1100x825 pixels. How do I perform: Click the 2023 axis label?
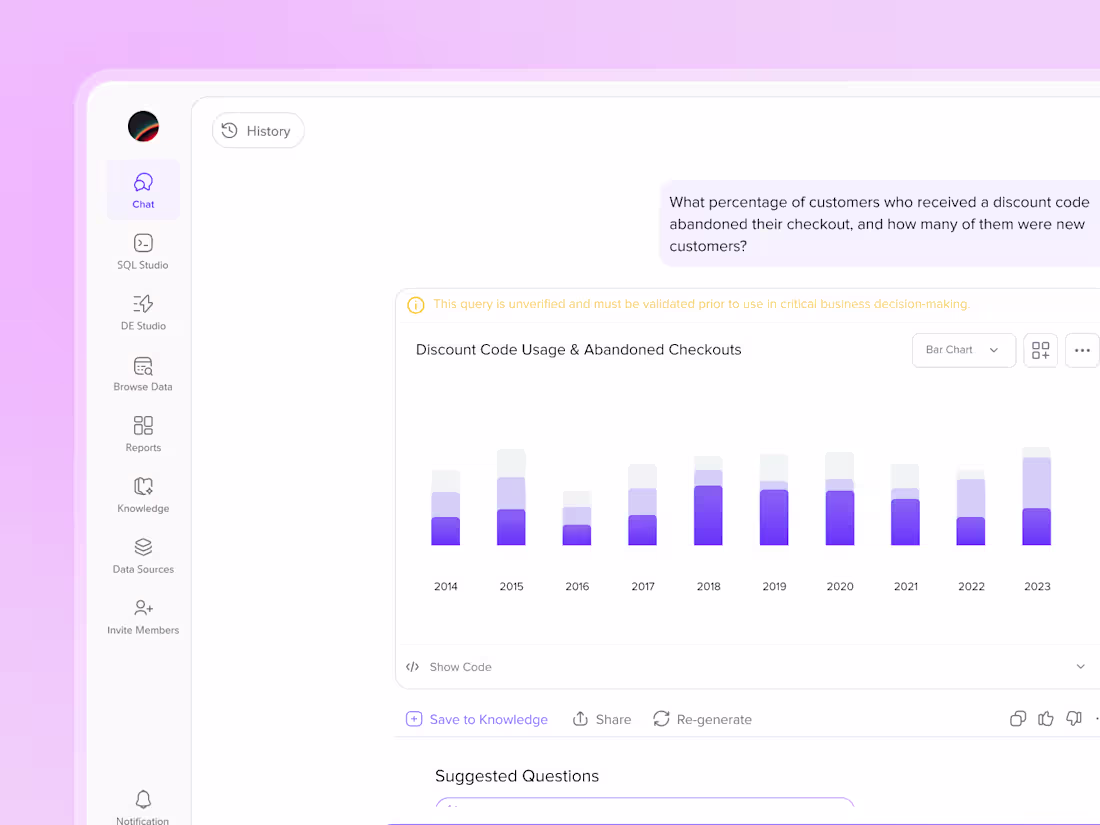[x=1037, y=586]
